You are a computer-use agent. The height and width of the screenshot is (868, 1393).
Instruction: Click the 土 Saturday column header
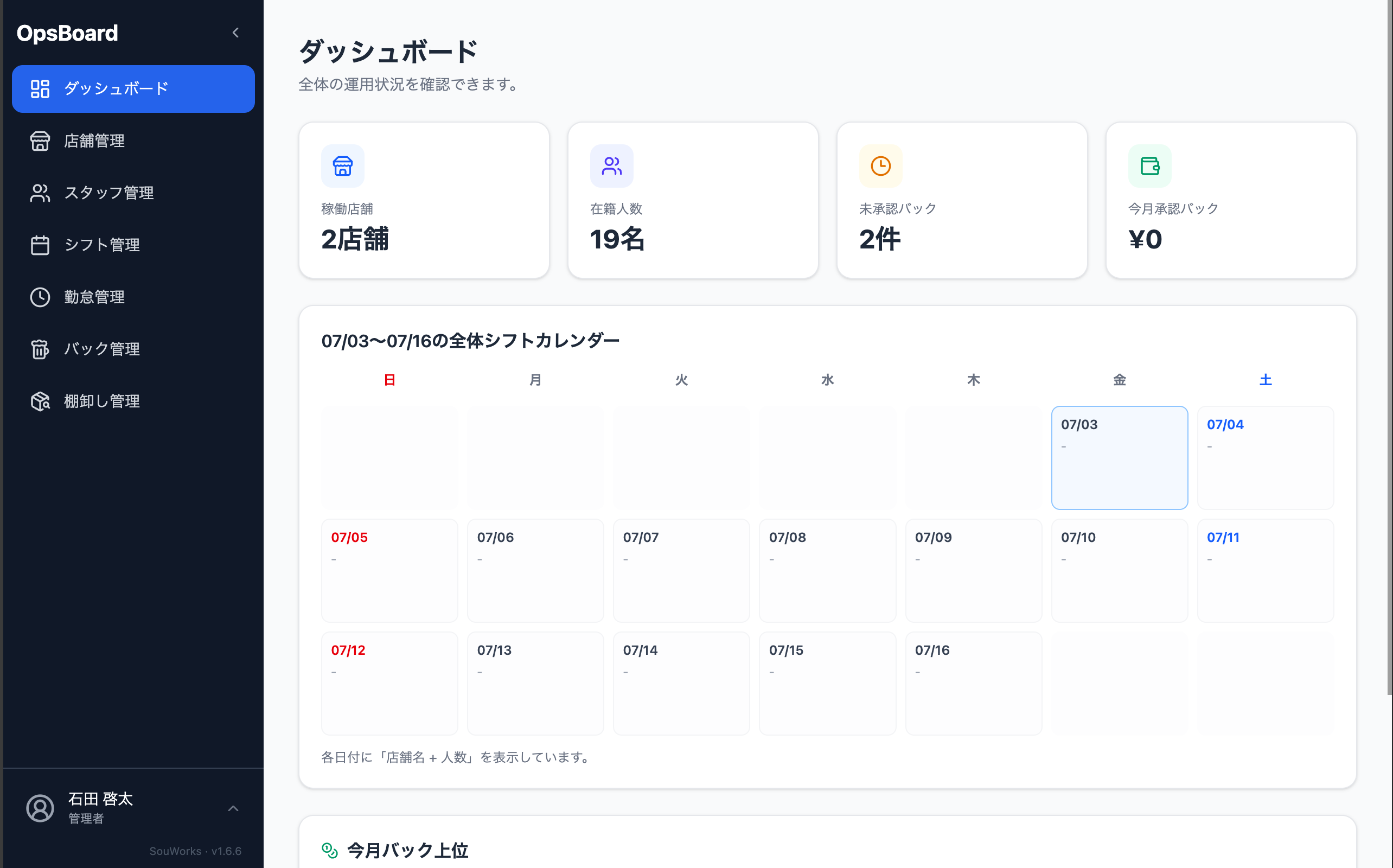pos(1265,380)
